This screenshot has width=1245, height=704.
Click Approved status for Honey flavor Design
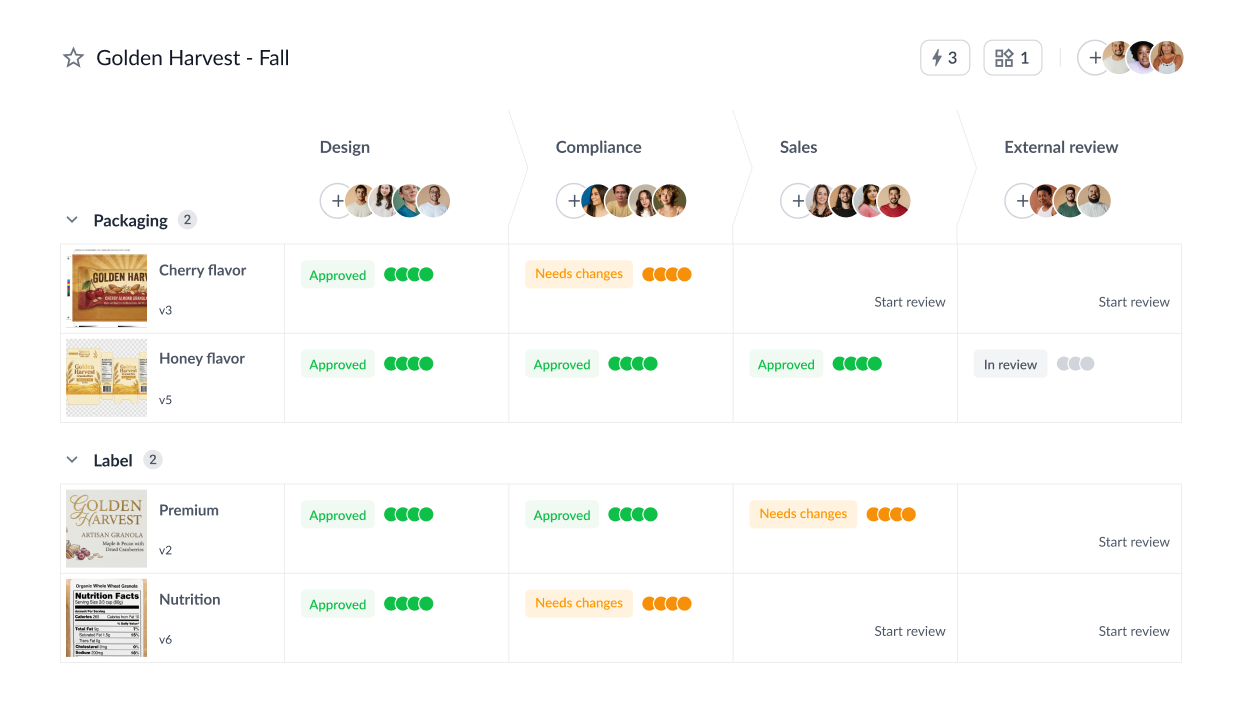pos(338,364)
